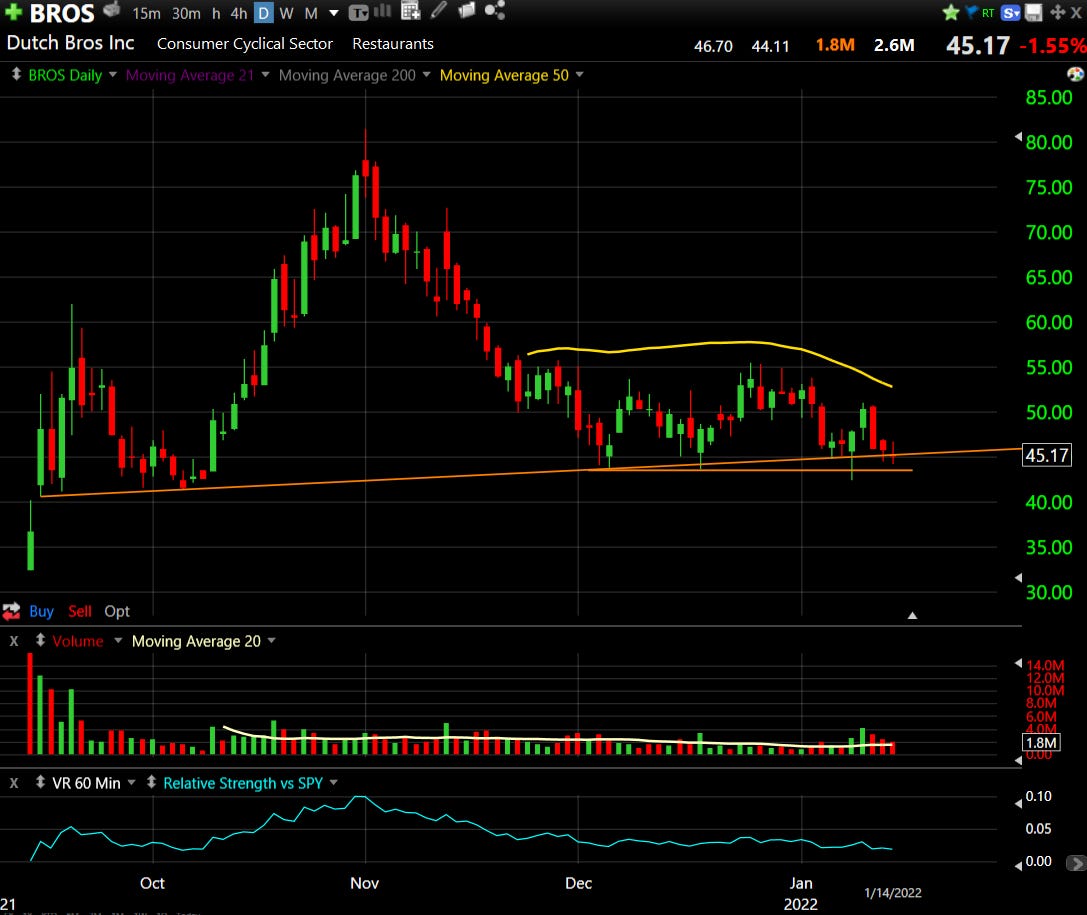
Task: Click the BROS ticker symbol
Action: 62,13
